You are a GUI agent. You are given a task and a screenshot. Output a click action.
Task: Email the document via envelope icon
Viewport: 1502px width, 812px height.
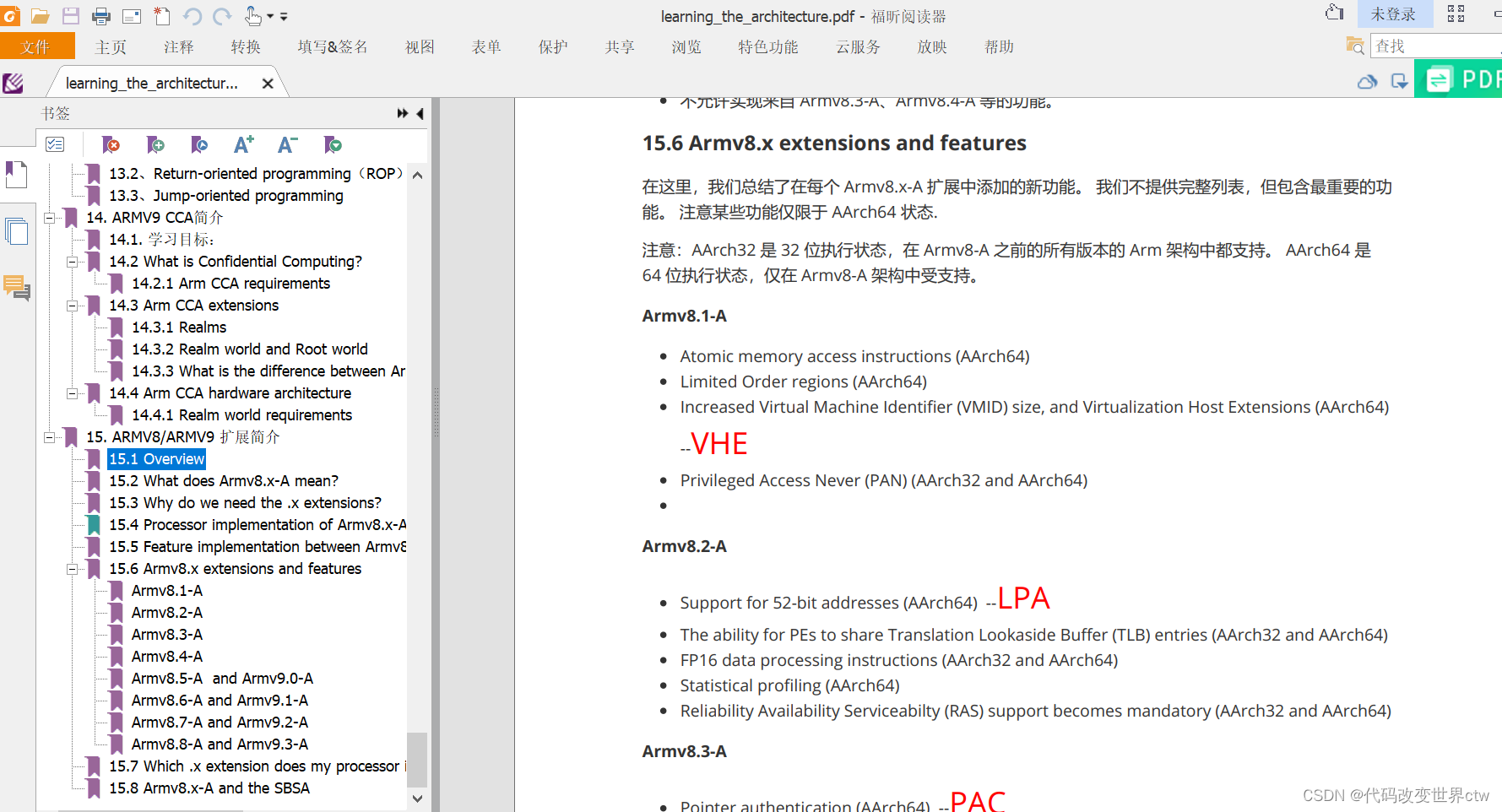point(132,15)
